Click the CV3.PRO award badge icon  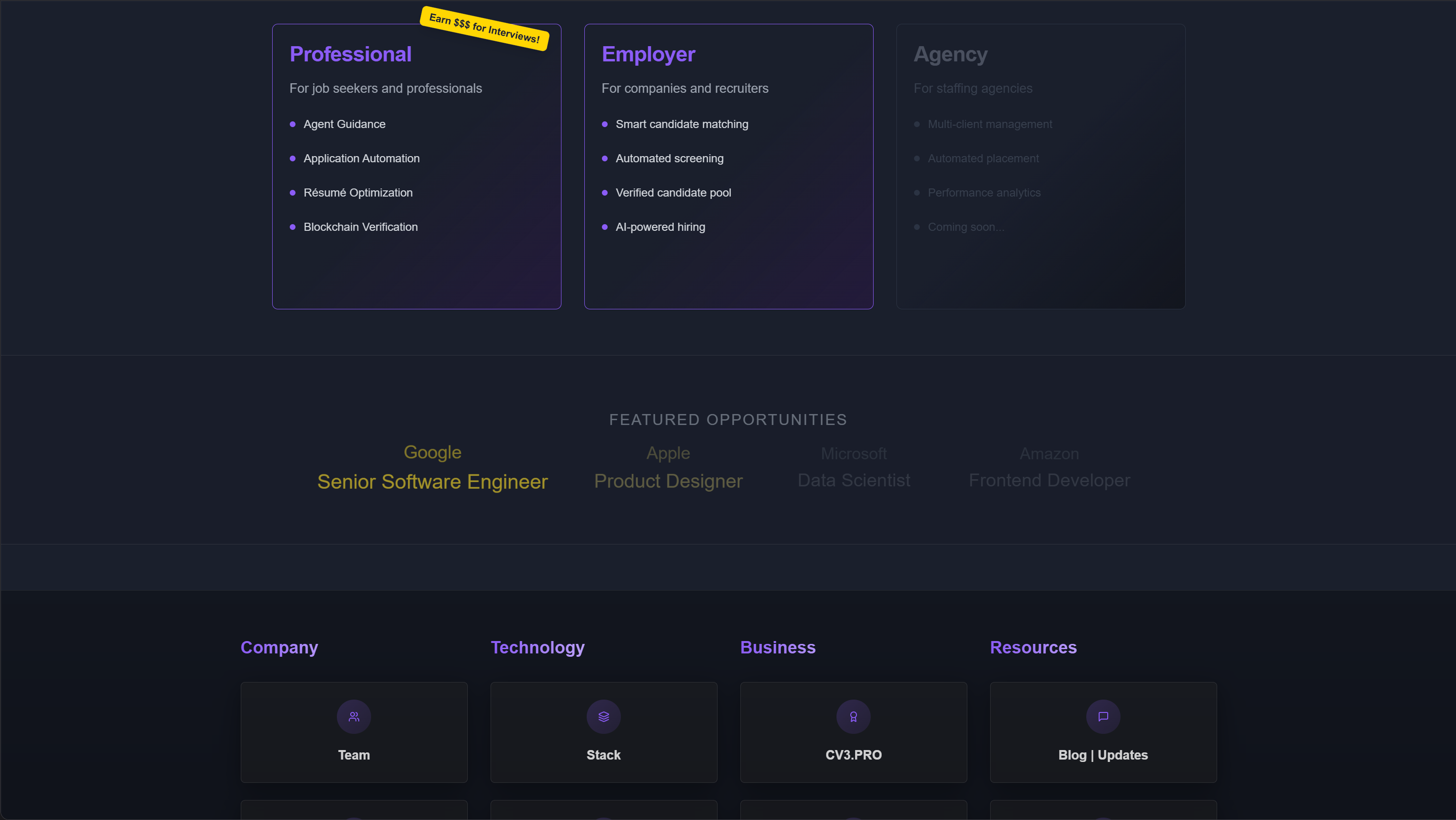coord(854,717)
